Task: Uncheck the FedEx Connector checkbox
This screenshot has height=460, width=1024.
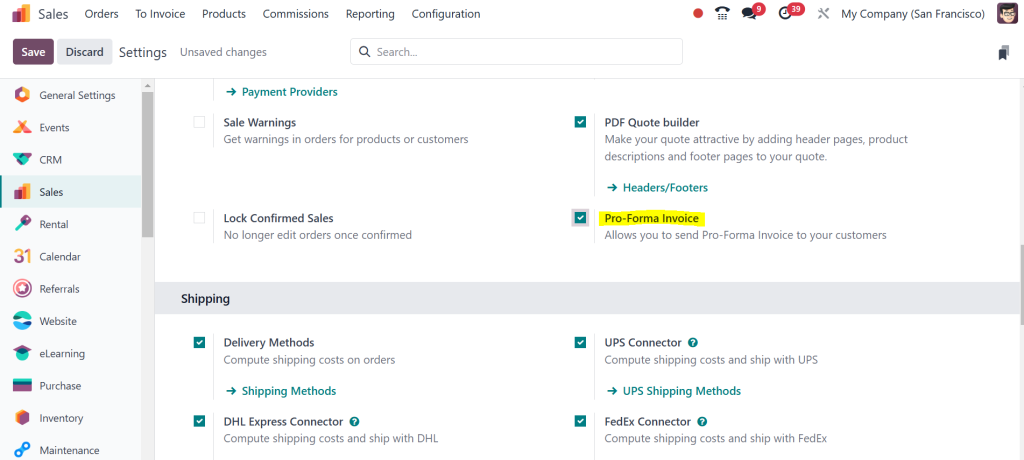Action: point(580,421)
